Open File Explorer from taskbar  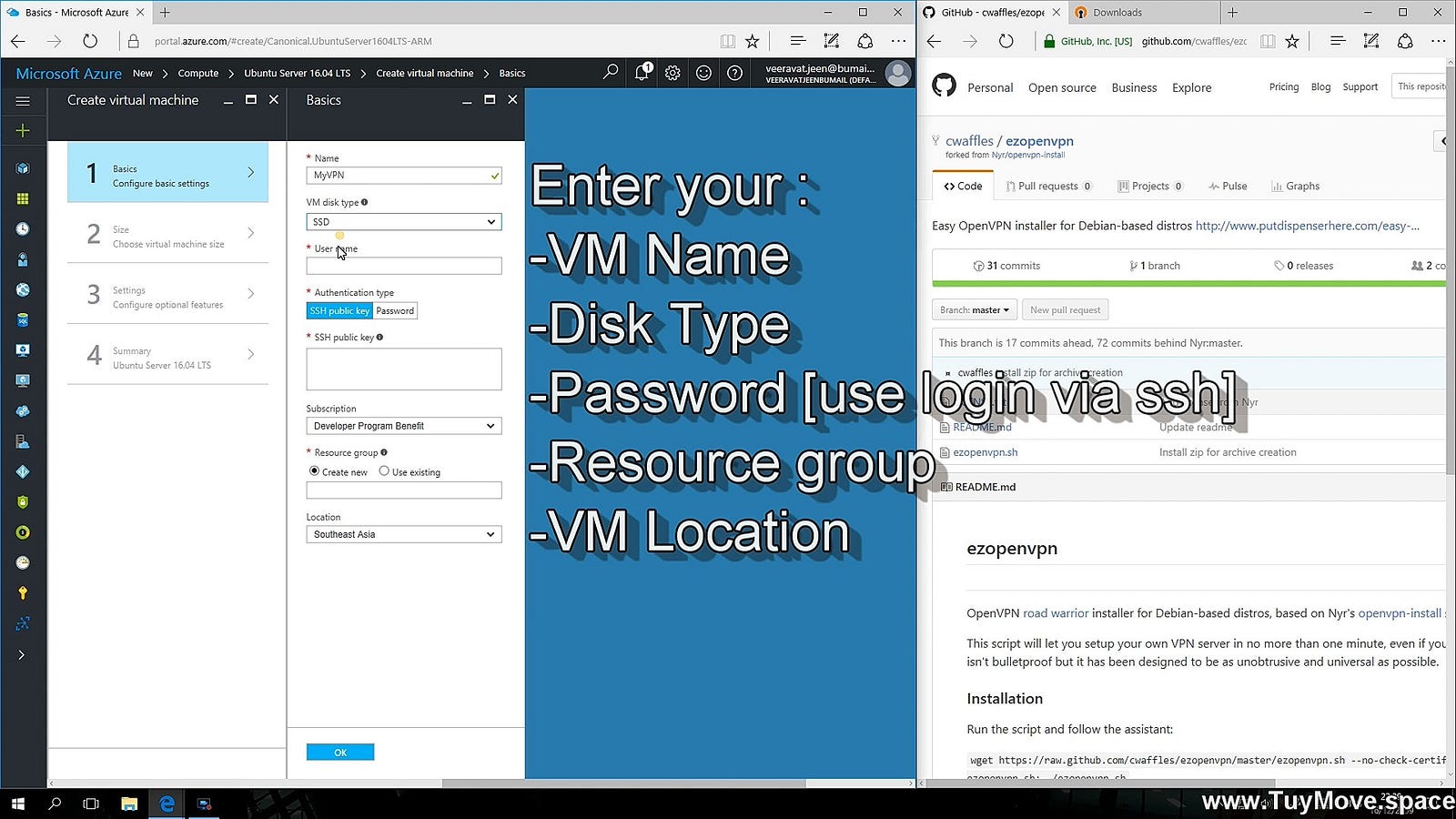(x=129, y=804)
